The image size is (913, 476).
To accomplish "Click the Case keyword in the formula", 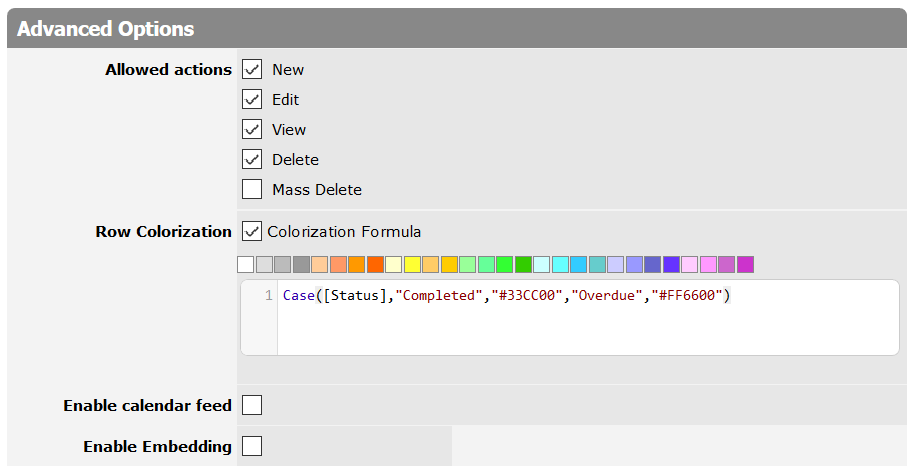I will tap(299, 295).
